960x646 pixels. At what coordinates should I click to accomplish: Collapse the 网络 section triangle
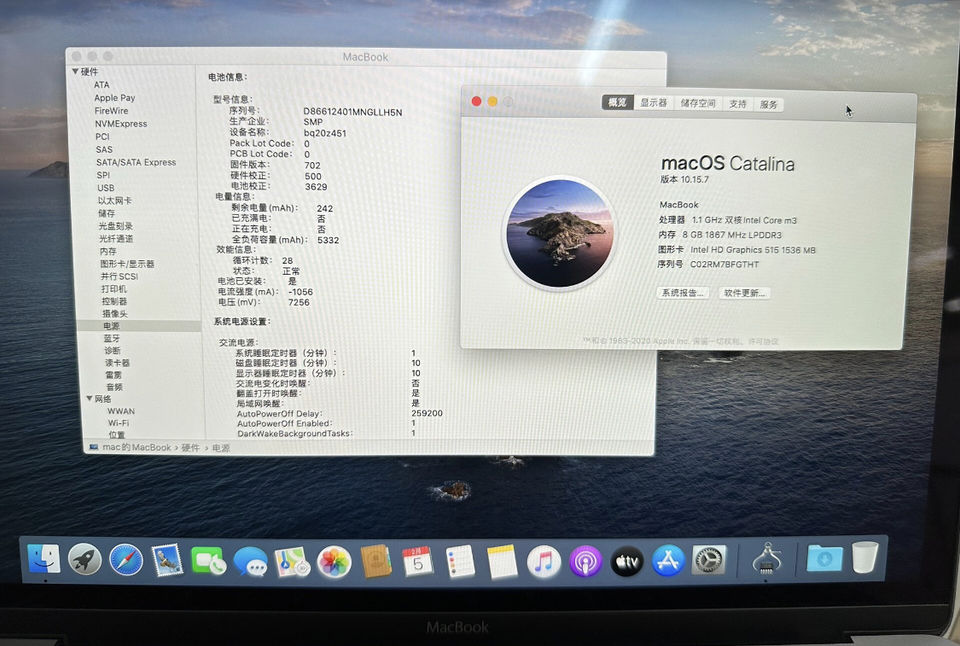(x=89, y=399)
